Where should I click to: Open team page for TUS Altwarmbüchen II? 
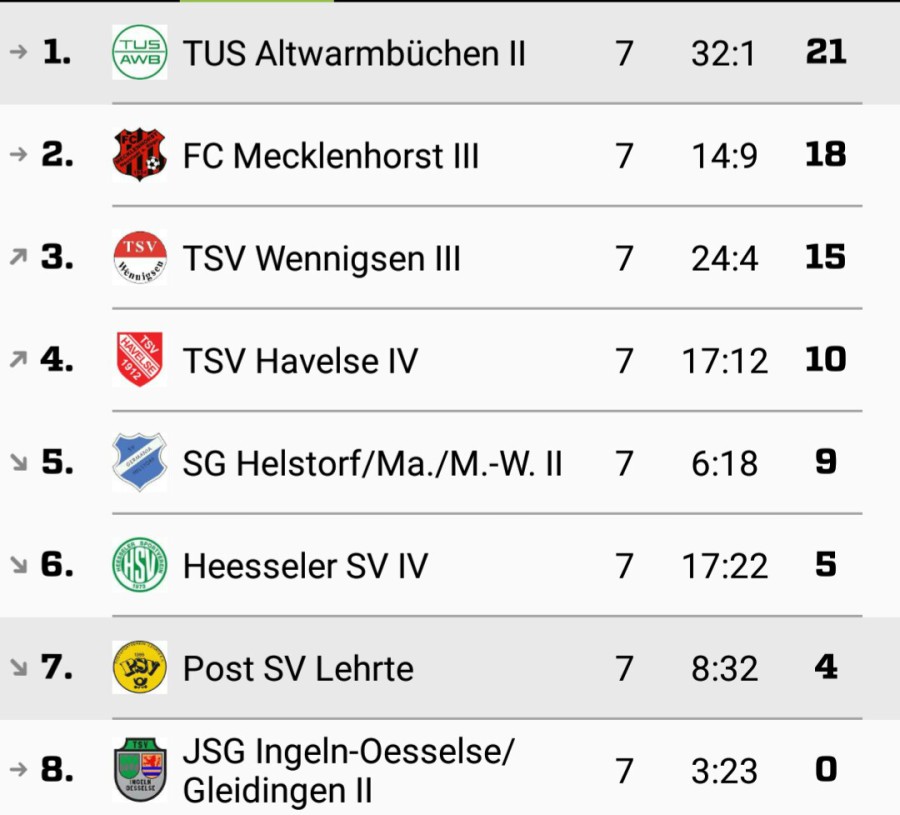[x=354, y=54]
